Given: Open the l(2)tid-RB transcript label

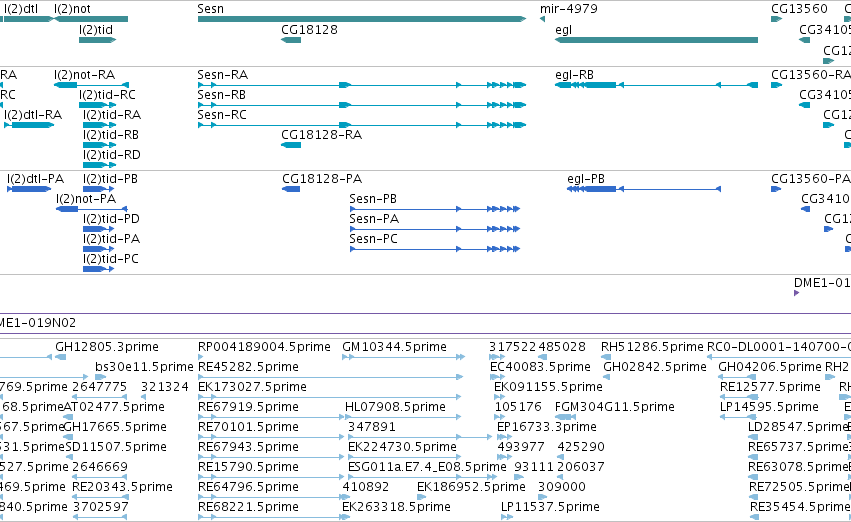Looking at the screenshot, I should (111, 135).
